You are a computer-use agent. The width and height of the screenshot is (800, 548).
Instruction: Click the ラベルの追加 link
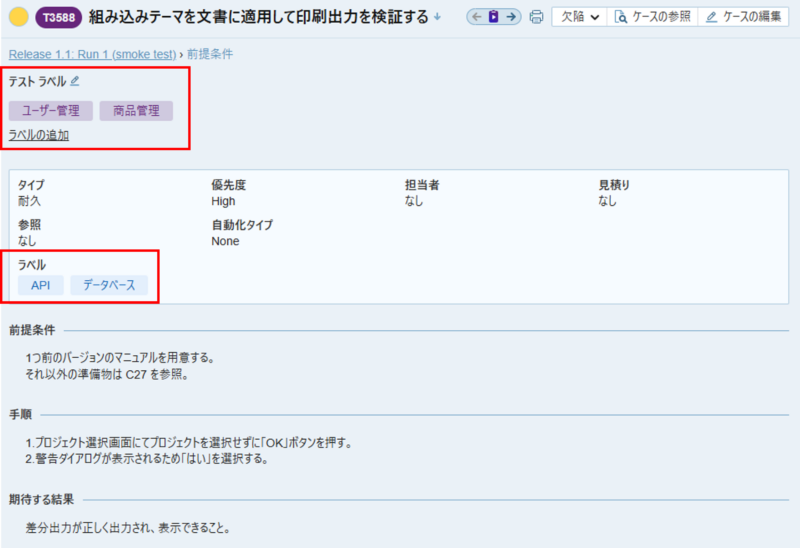(x=39, y=135)
